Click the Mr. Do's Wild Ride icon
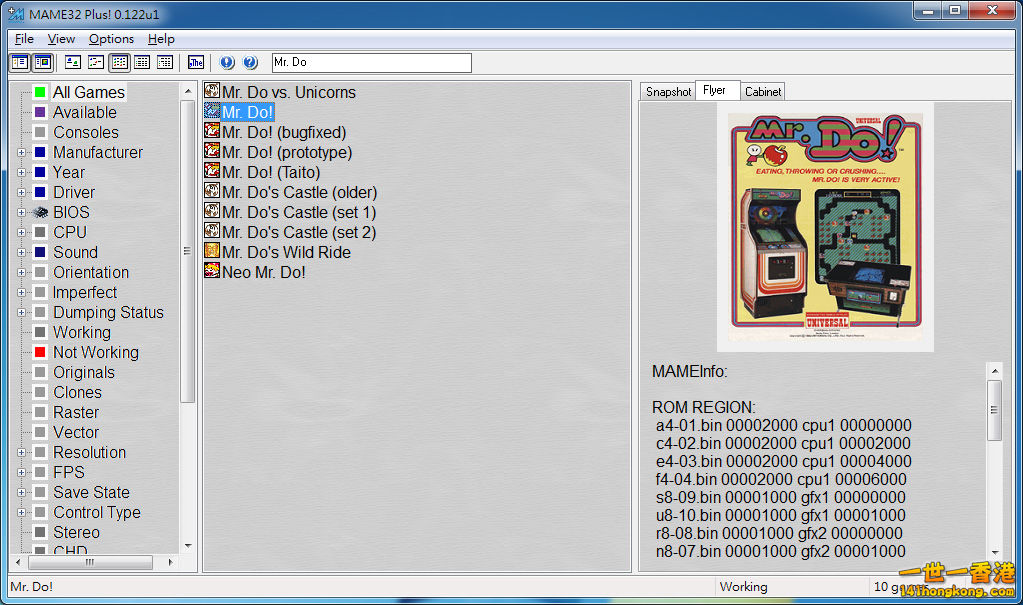This screenshot has width=1023, height=605. pos(212,252)
